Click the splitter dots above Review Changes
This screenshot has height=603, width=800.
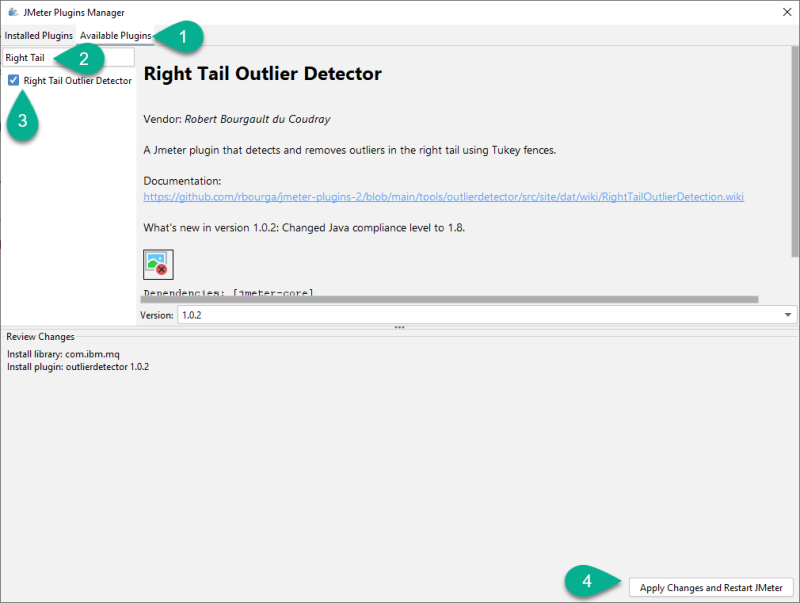pos(399,328)
